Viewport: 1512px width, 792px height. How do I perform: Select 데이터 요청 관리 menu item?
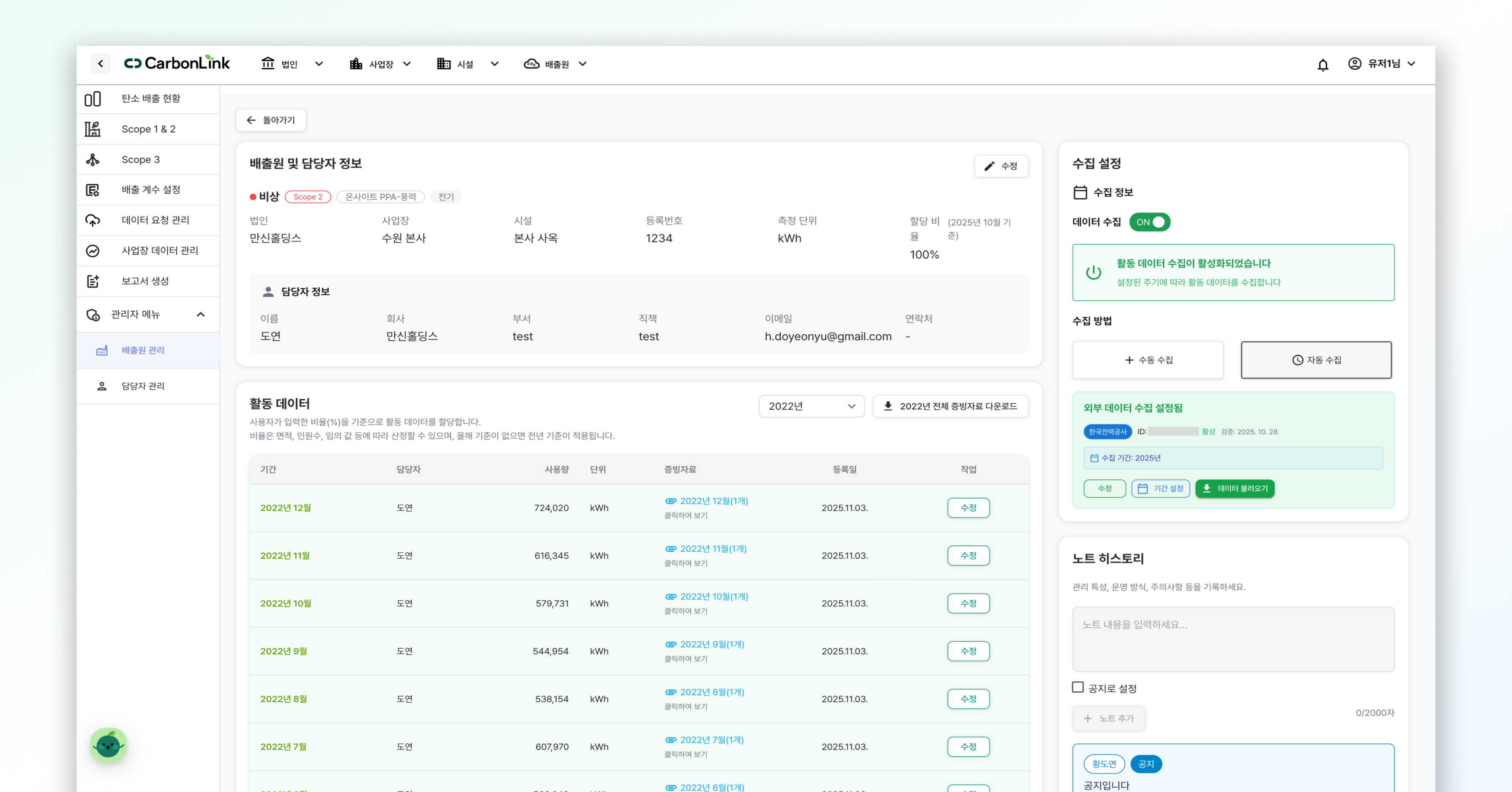(x=149, y=220)
